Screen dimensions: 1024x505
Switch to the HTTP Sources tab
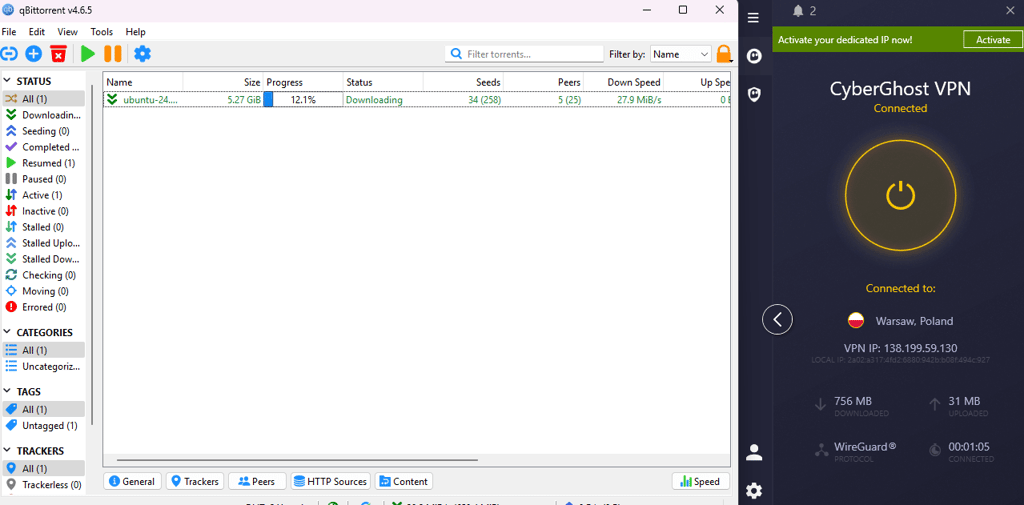tap(330, 481)
